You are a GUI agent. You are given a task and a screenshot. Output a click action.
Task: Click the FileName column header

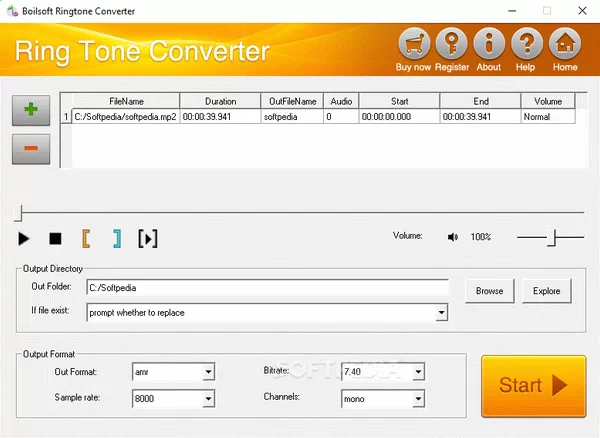point(126,101)
